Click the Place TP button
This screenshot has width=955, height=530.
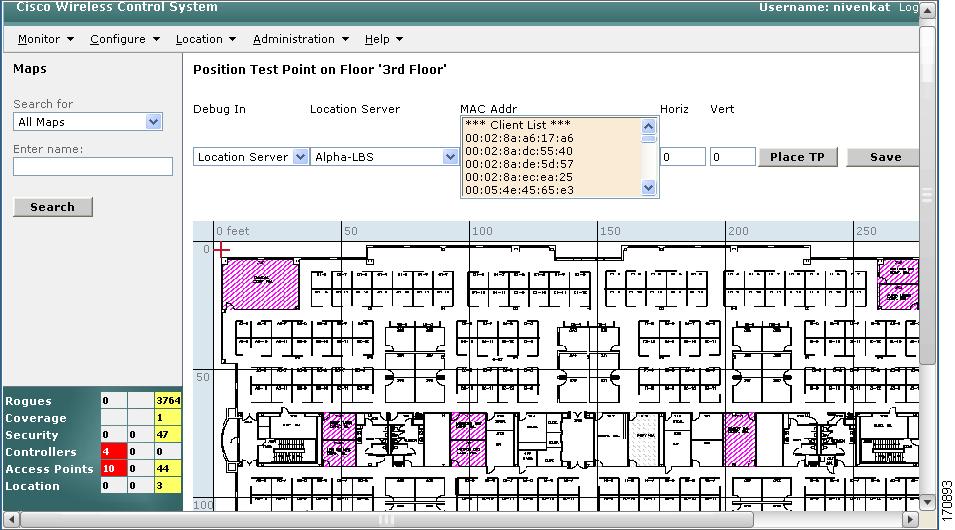pyautogui.click(x=797, y=157)
